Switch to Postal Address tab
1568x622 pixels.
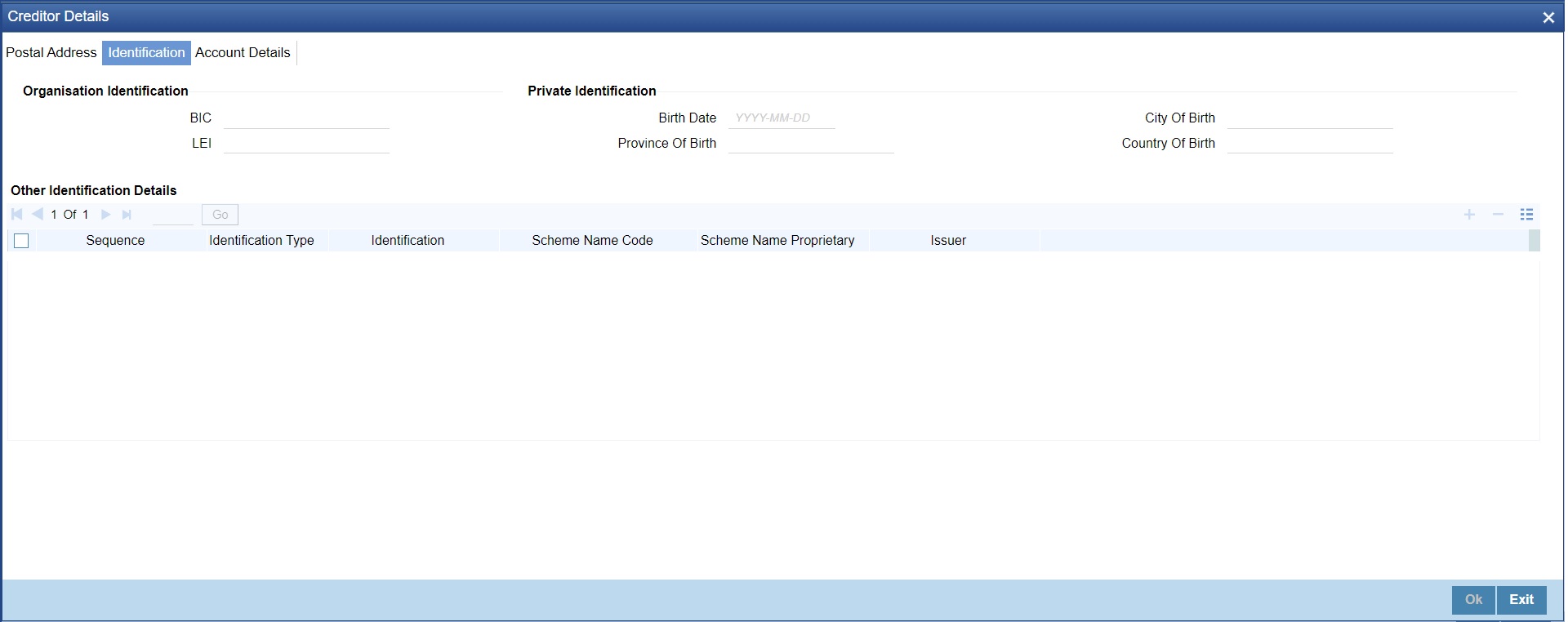point(51,53)
